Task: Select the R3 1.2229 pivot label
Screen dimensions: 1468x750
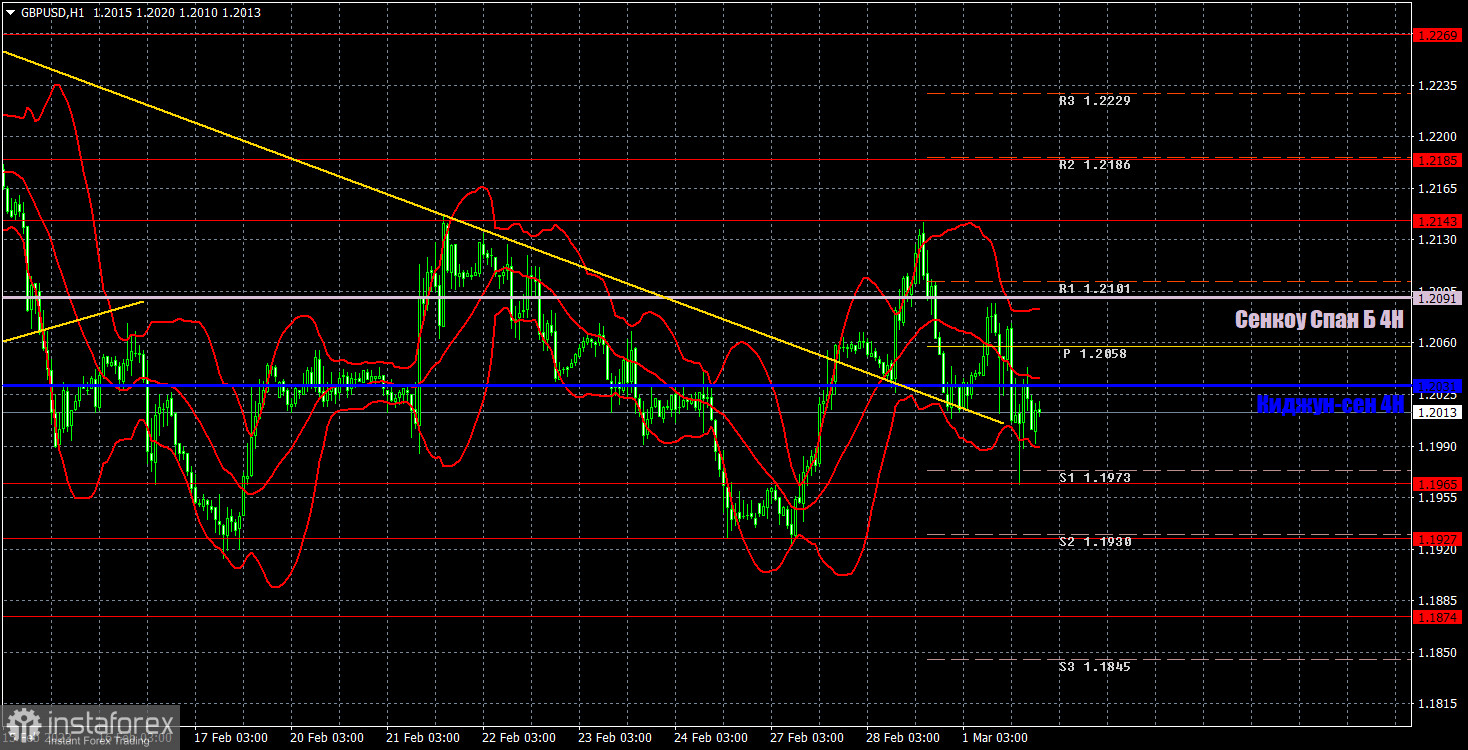Action: click(x=1095, y=101)
